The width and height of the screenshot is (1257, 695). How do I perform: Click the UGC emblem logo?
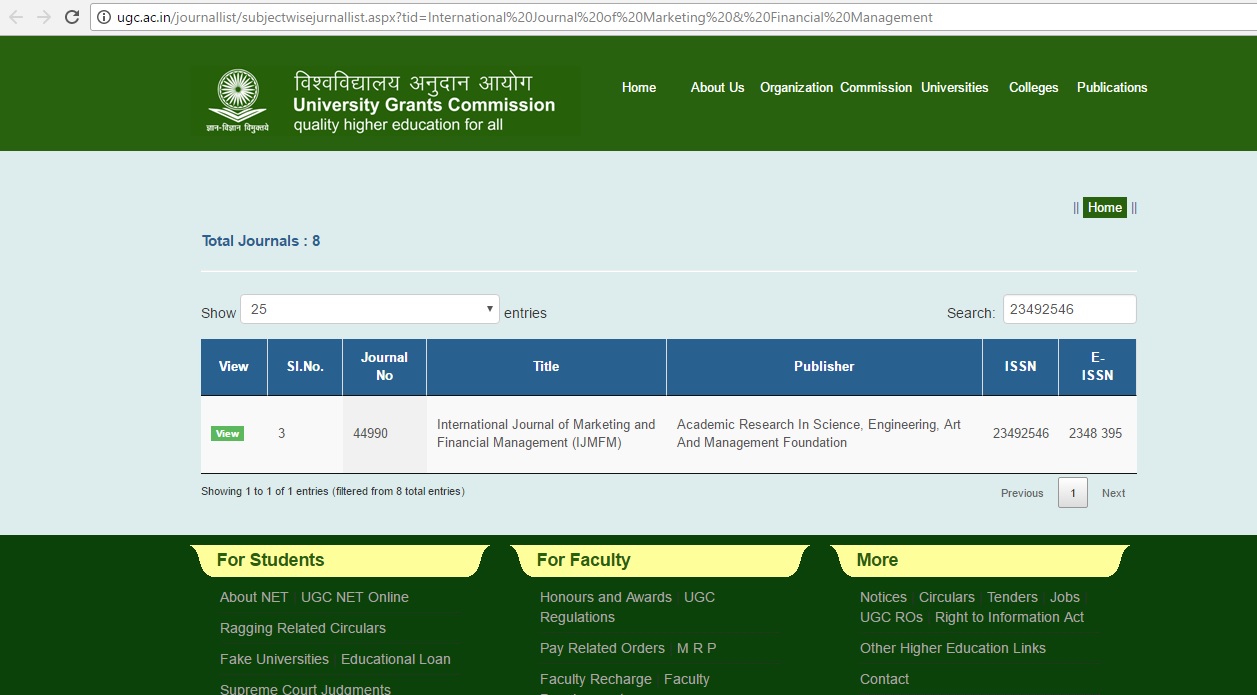(237, 100)
